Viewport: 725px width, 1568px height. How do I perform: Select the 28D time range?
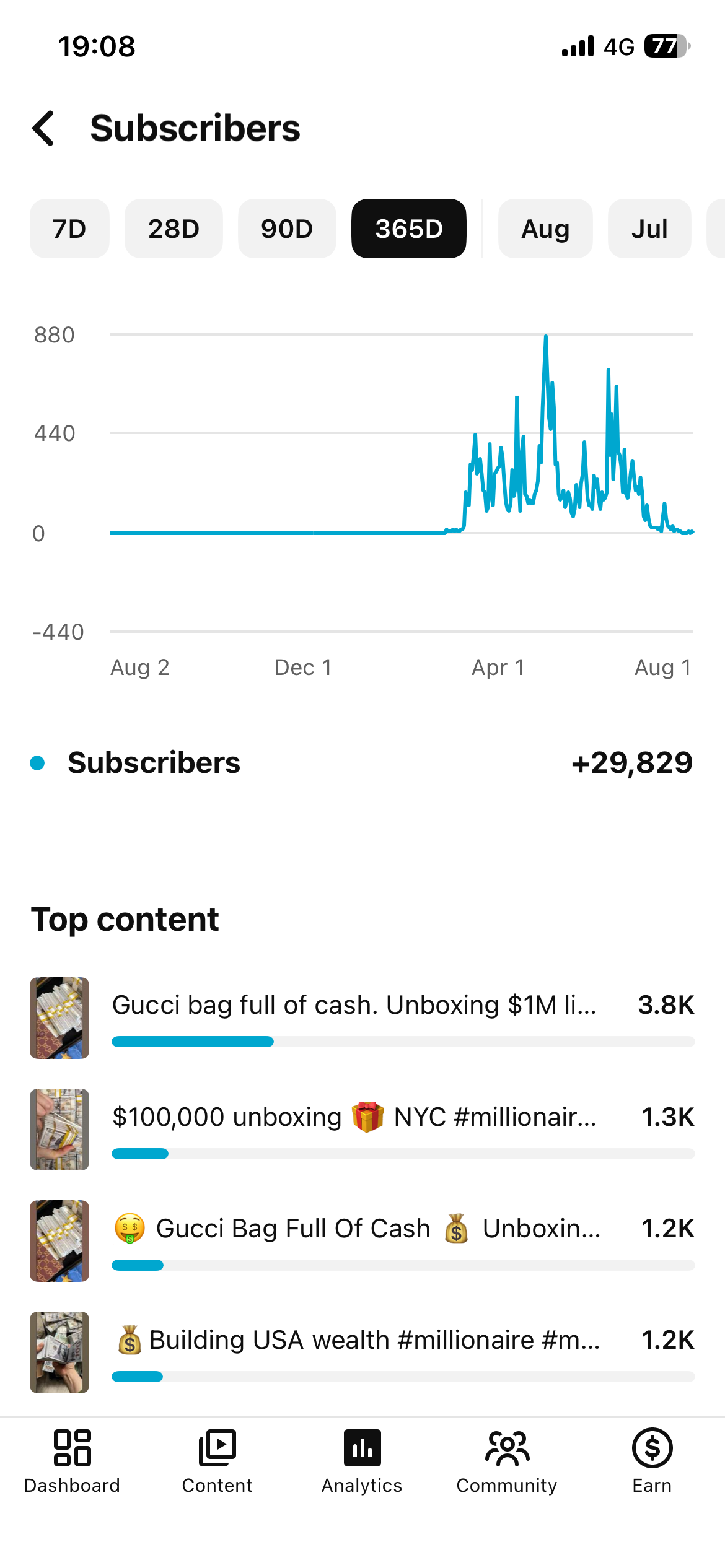[x=174, y=229]
